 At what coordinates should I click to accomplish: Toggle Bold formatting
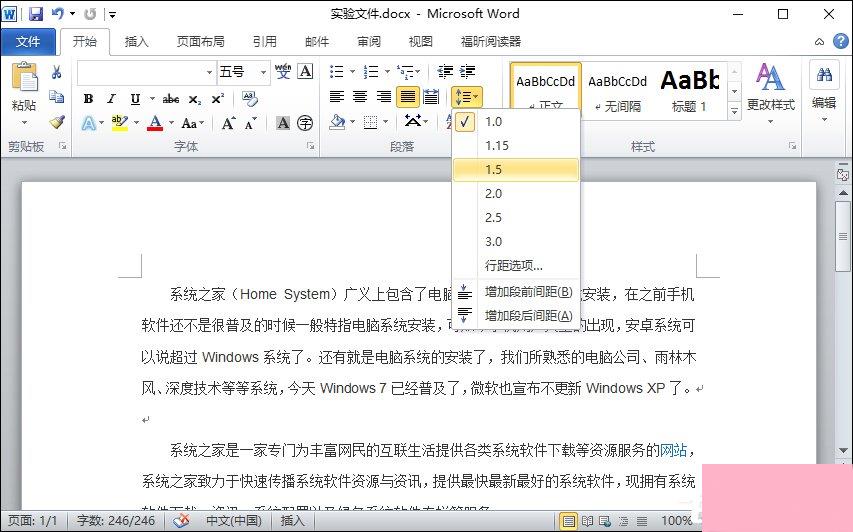point(88,99)
